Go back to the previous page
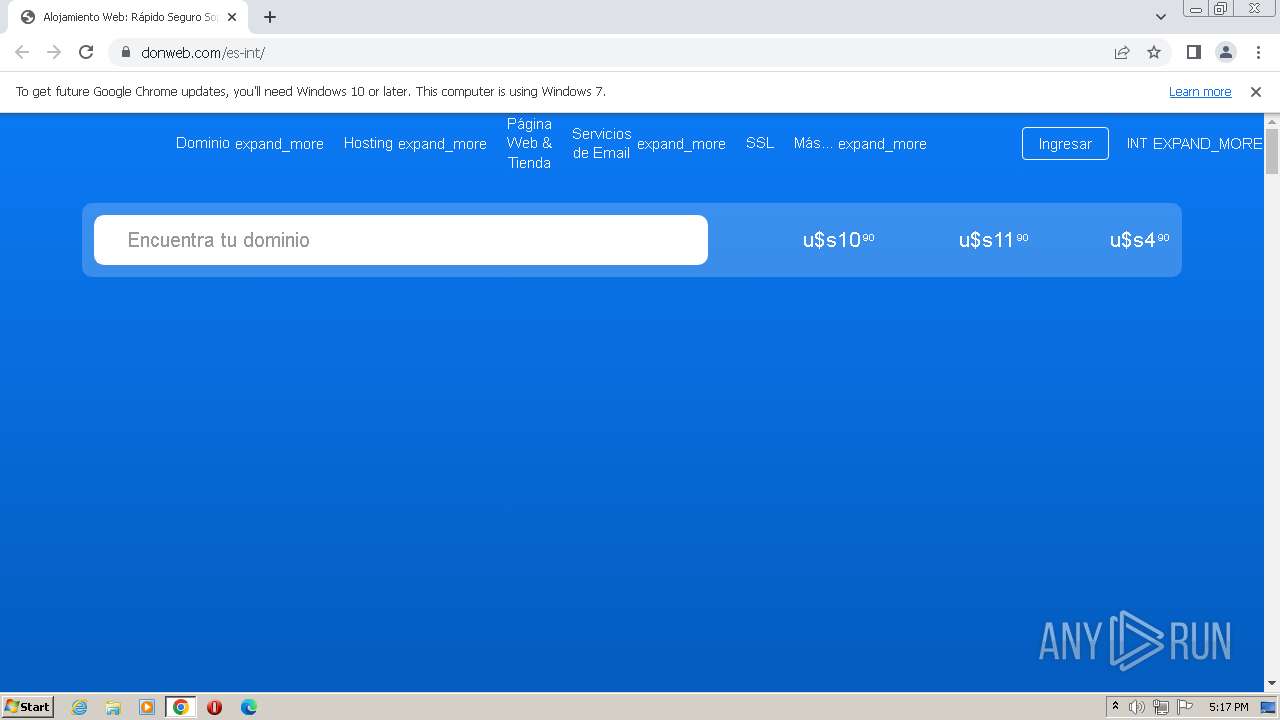1280x720 pixels. tap(22, 52)
